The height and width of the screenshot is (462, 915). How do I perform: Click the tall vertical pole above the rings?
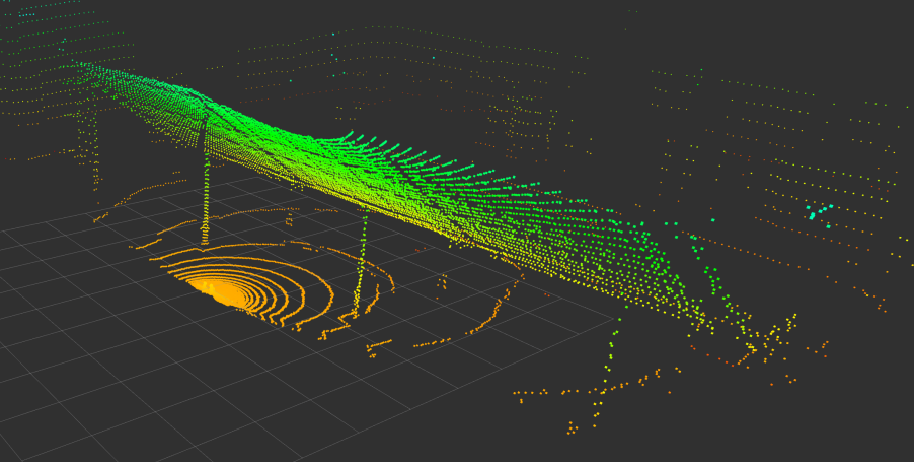click(x=207, y=180)
